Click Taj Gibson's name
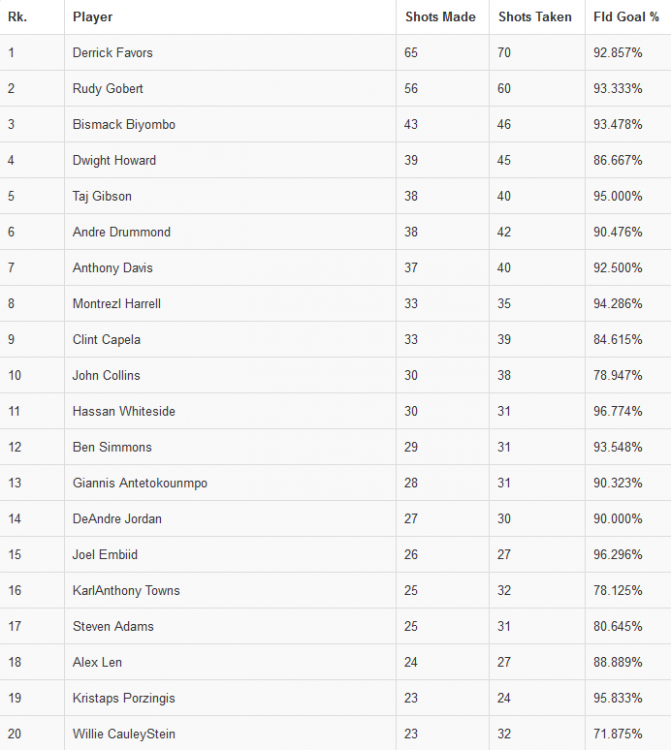Screen dimensions: 671x750 102,196
